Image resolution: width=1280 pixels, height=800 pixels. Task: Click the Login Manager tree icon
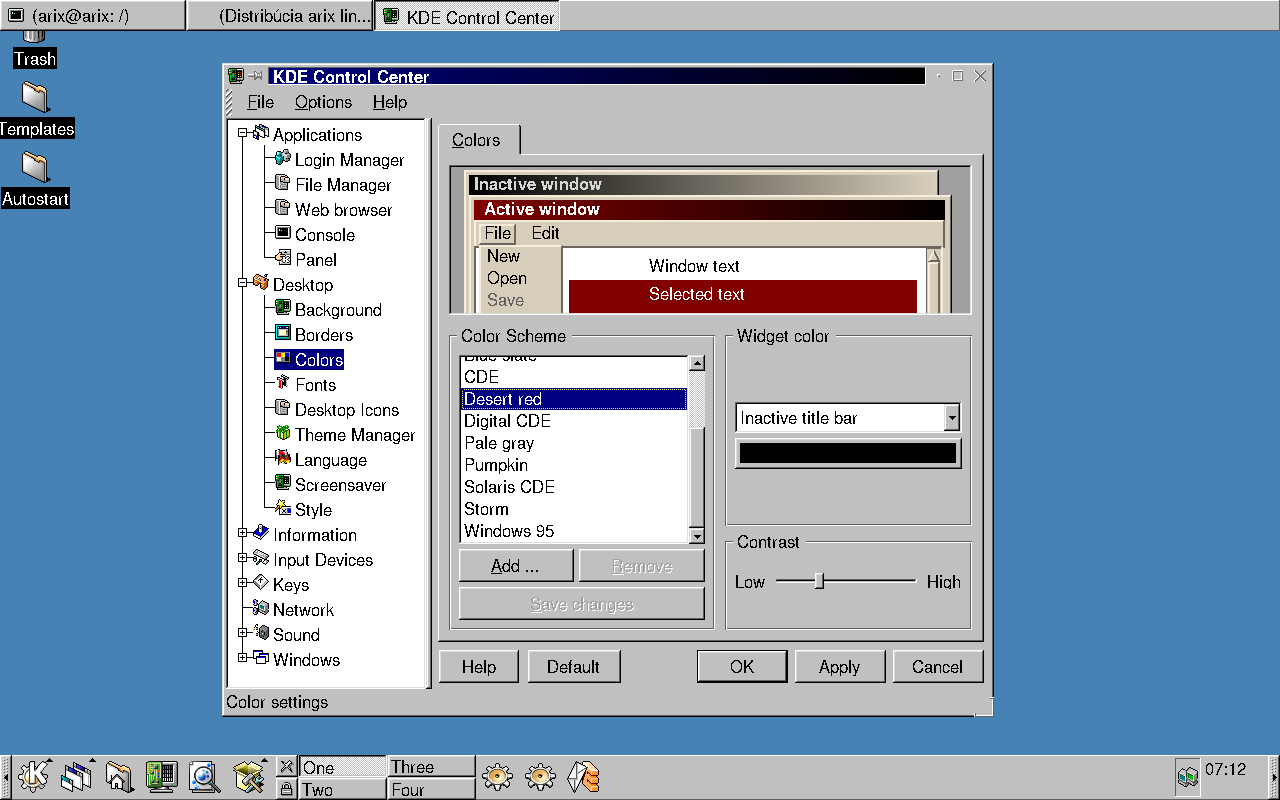(283, 159)
